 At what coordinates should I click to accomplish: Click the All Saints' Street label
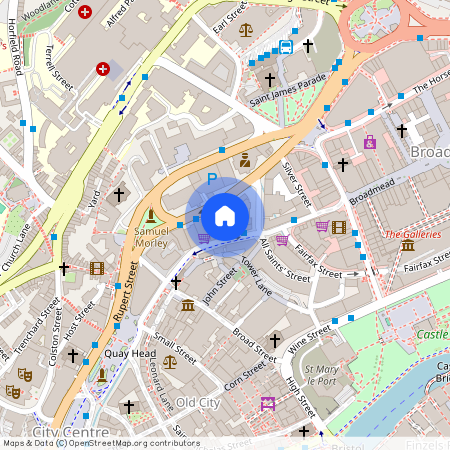[x=285, y=260]
